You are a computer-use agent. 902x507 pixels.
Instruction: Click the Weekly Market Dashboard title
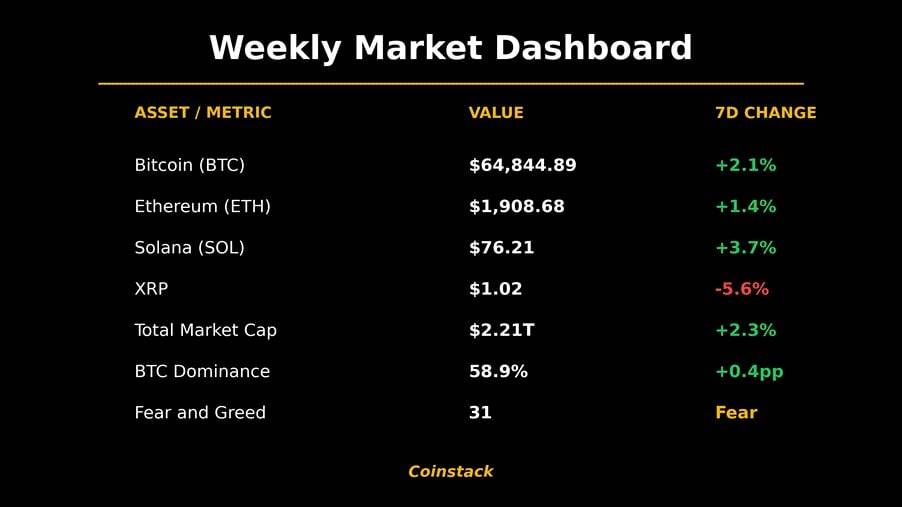tap(450, 48)
